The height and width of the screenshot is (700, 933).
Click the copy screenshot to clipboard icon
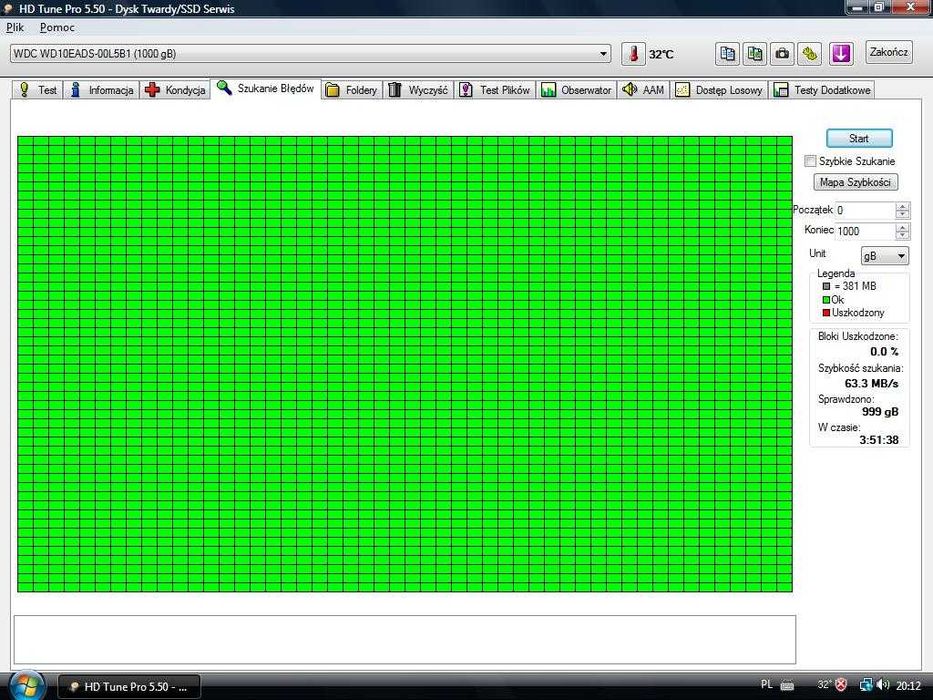(x=754, y=54)
